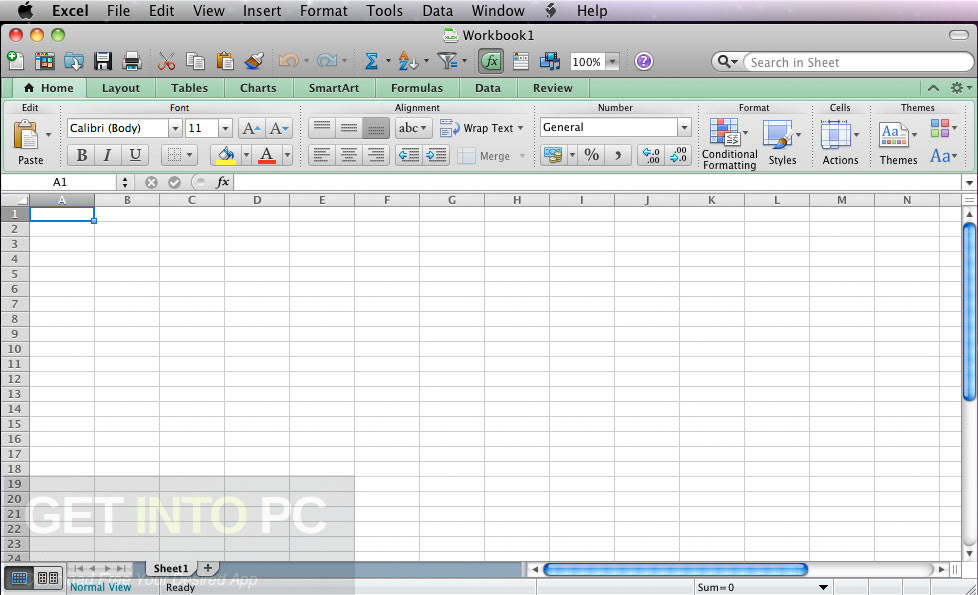
Task: Switch to the Charts ribbon tab
Action: 258,88
